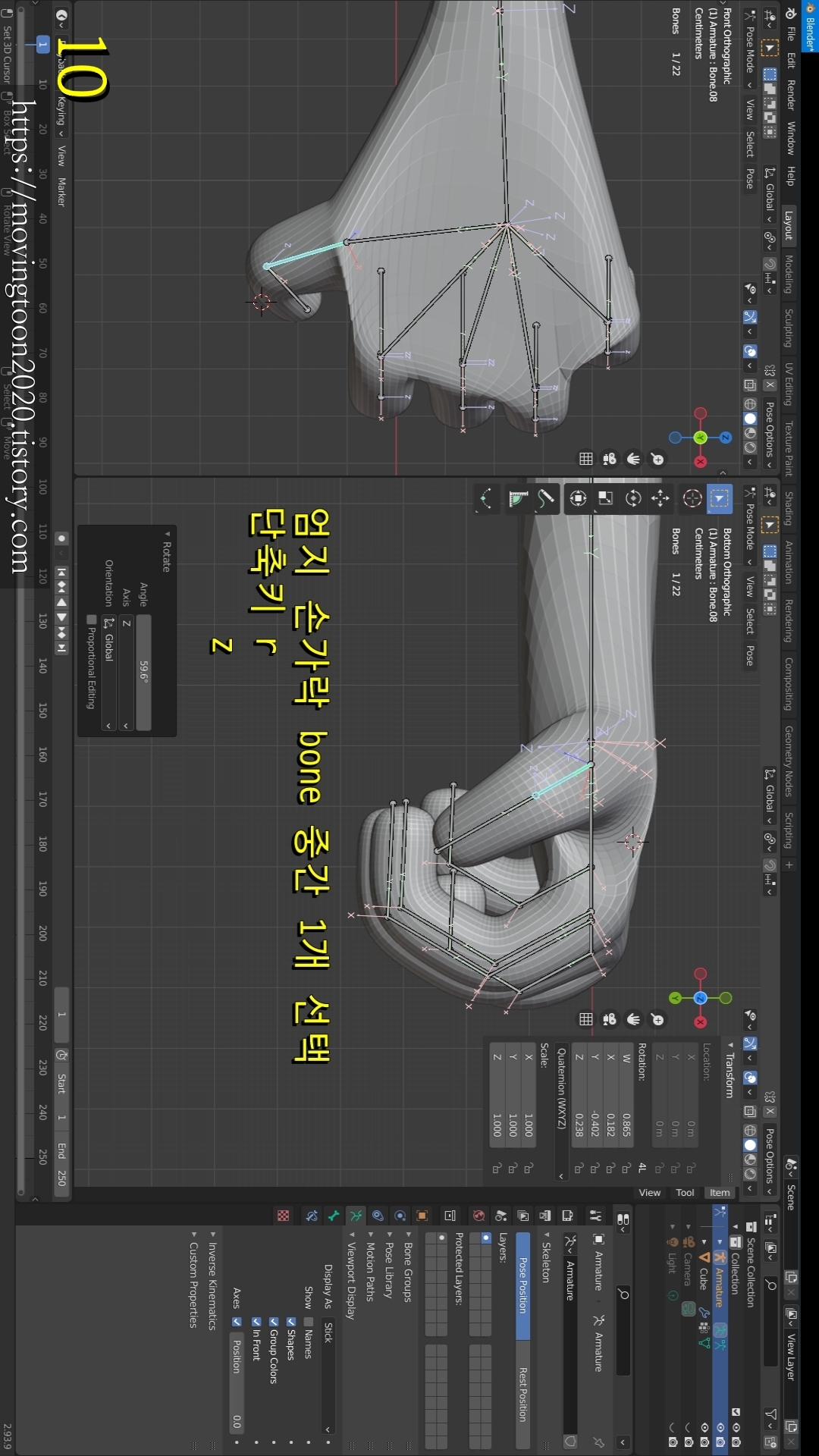
Task: Select the Breakdowner pose tool
Action: click(486, 498)
